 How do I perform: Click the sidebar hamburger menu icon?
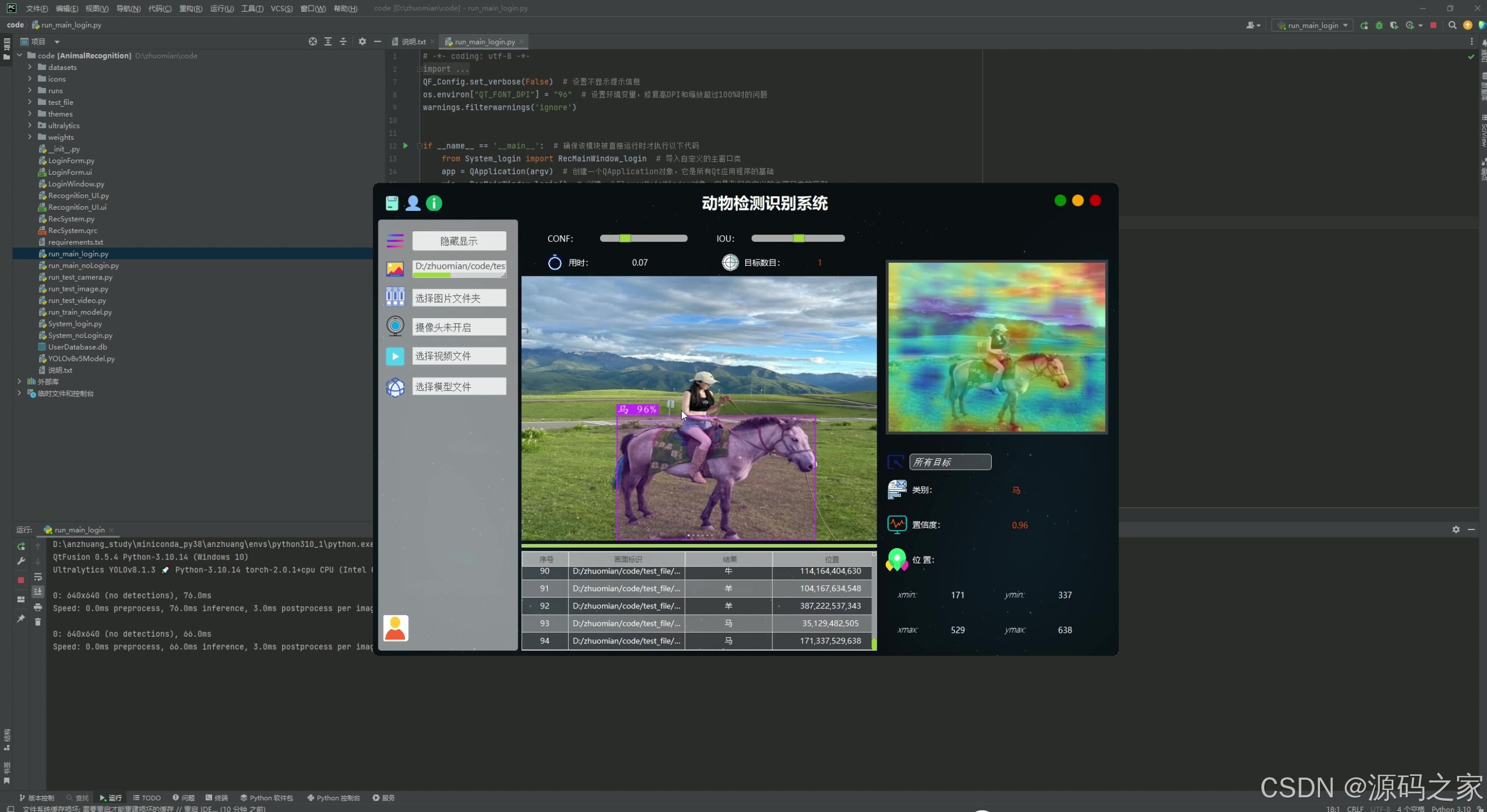pyautogui.click(x=395, y=241)
